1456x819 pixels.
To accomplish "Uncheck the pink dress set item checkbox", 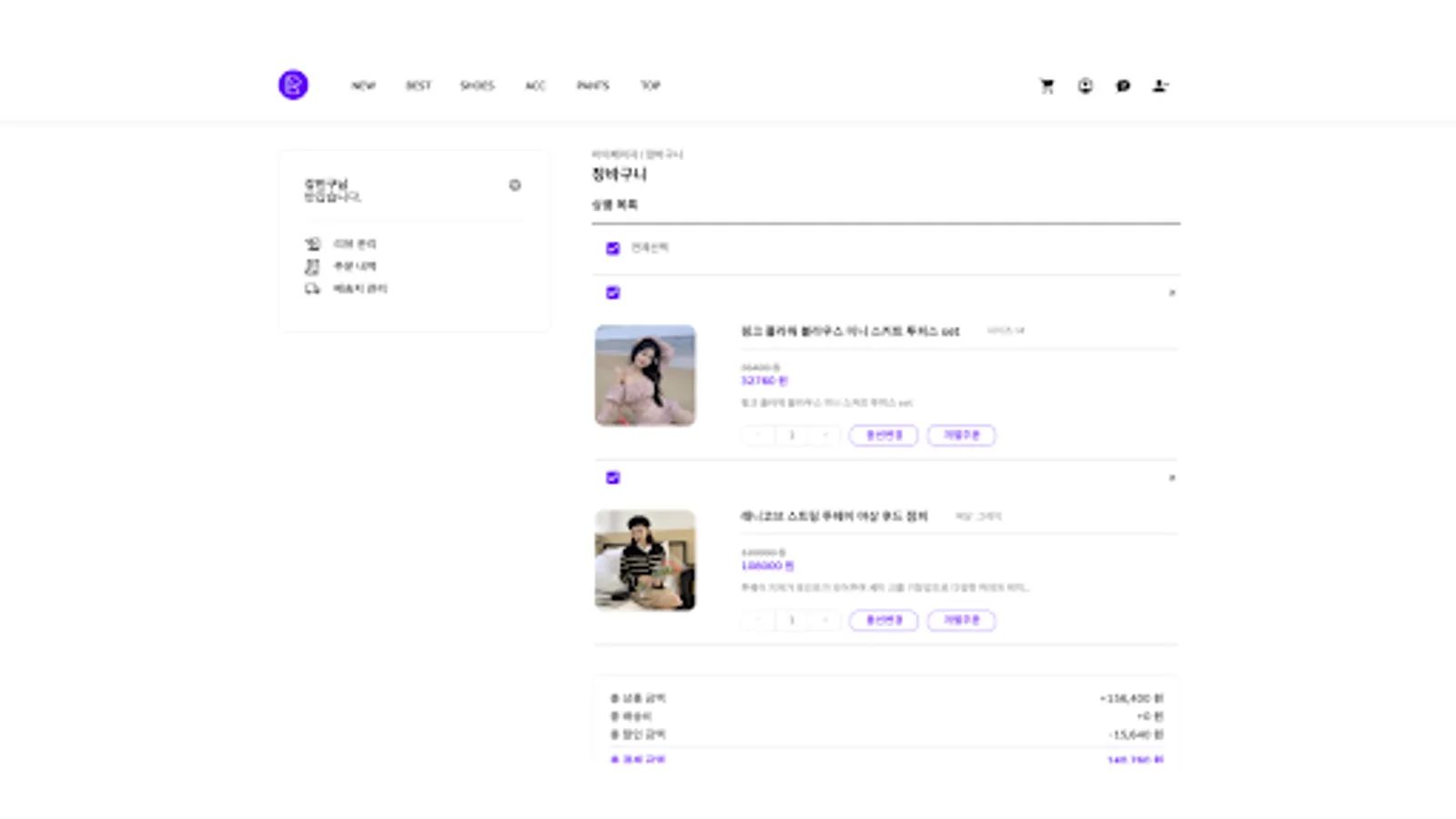I will tap(612, 292).
